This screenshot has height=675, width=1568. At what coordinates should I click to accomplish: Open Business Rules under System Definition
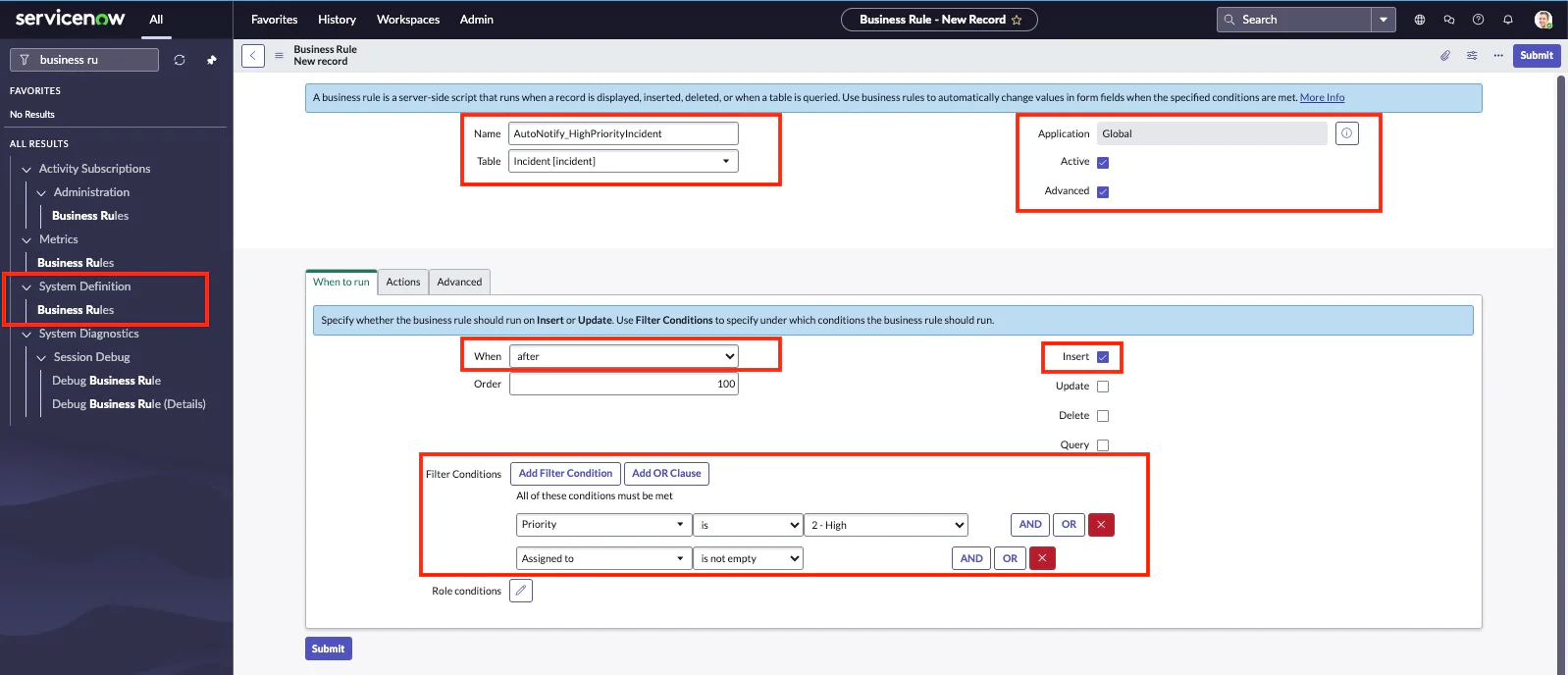coord(76,310)
